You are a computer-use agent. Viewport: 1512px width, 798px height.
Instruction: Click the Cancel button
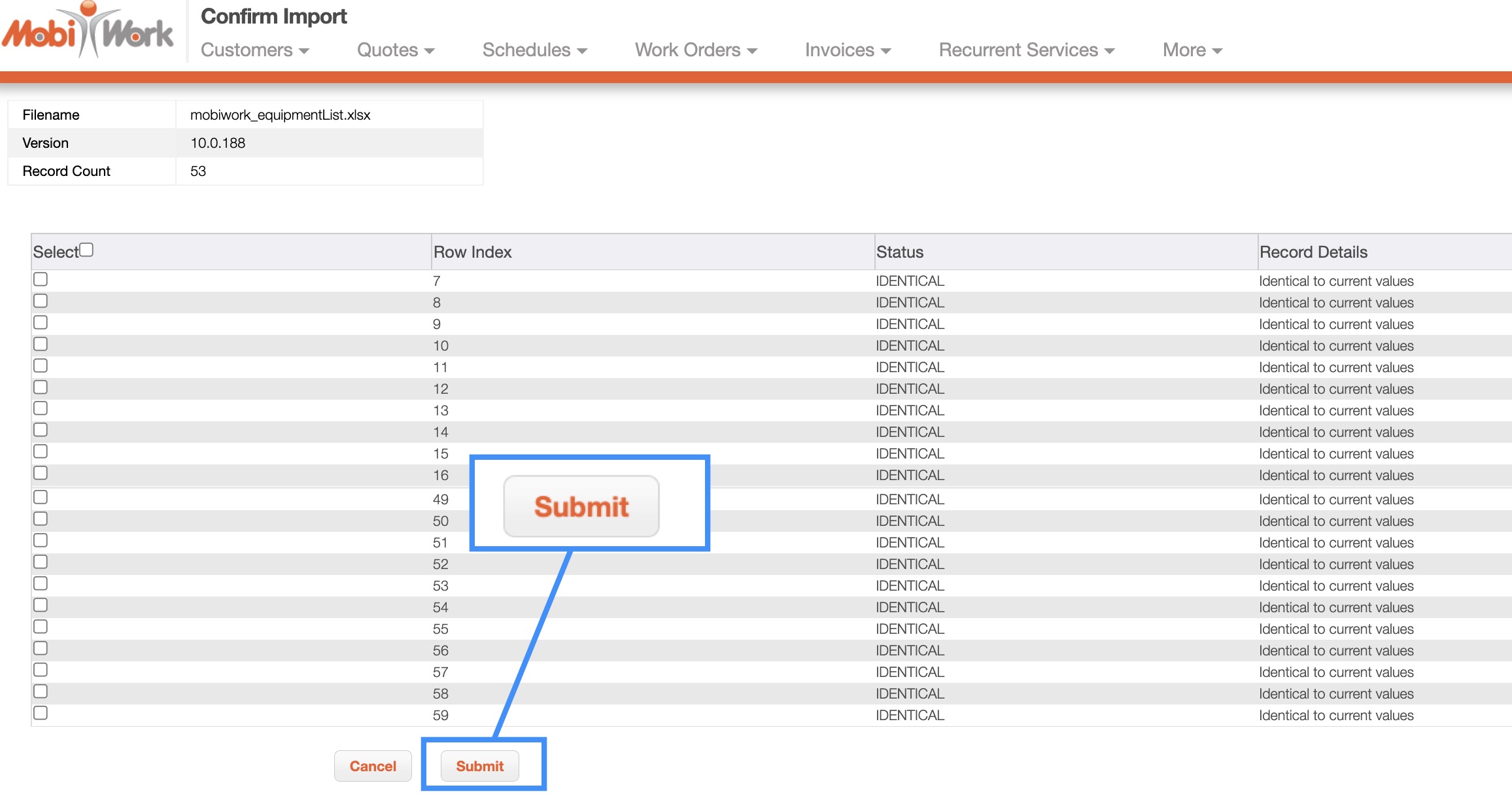(x=373, y=766)
